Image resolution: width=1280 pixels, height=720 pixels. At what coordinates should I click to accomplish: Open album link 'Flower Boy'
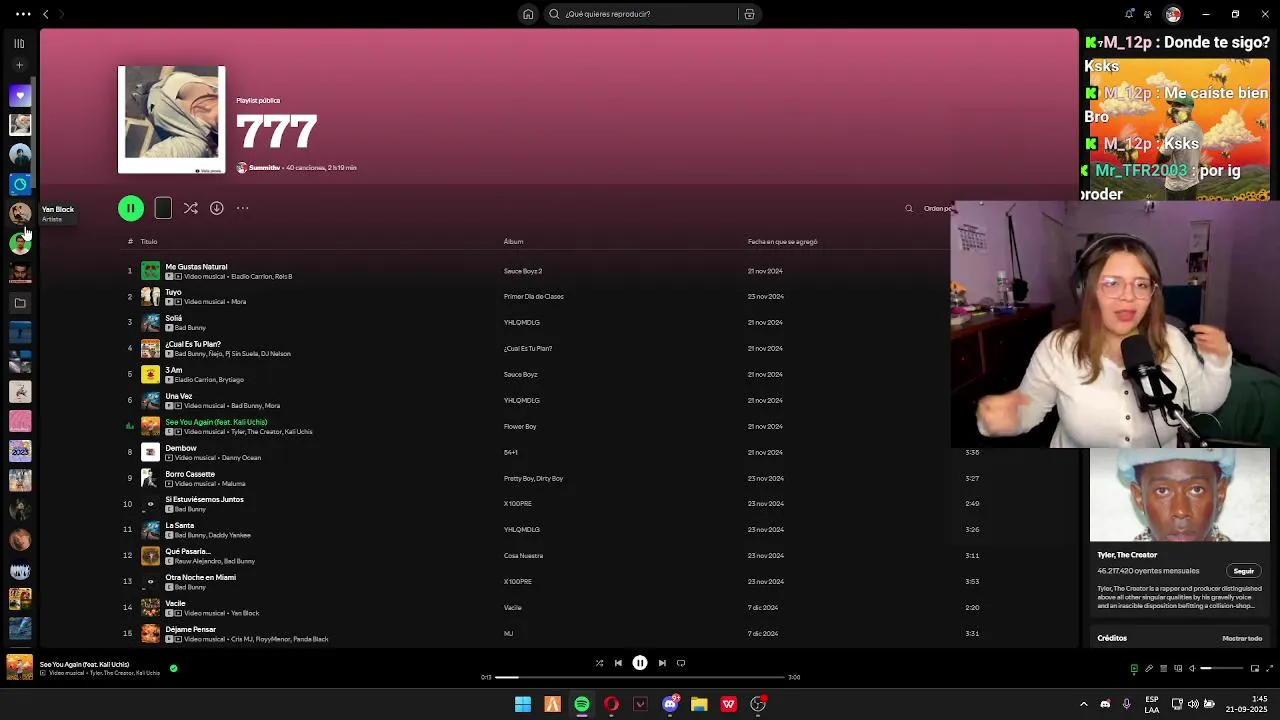pyautogui.click(x=520, y=426)
